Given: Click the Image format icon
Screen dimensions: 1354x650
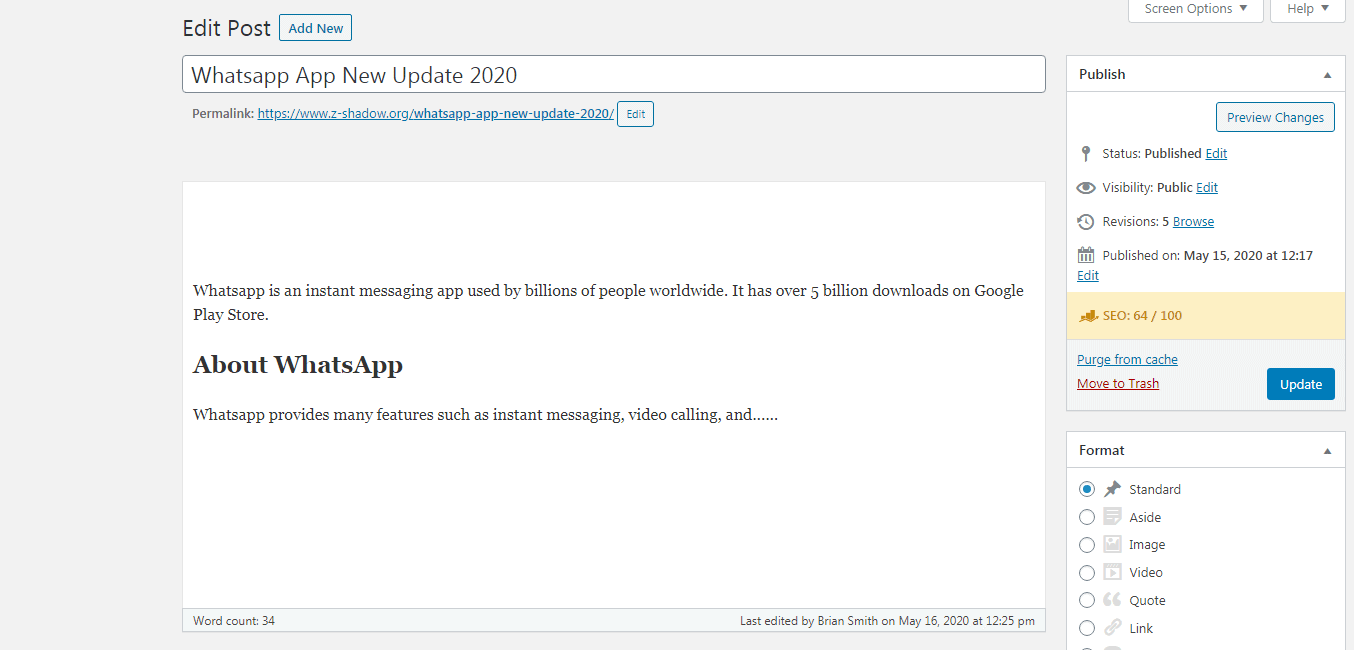Looking at the screenshot, I should 1112,545.
